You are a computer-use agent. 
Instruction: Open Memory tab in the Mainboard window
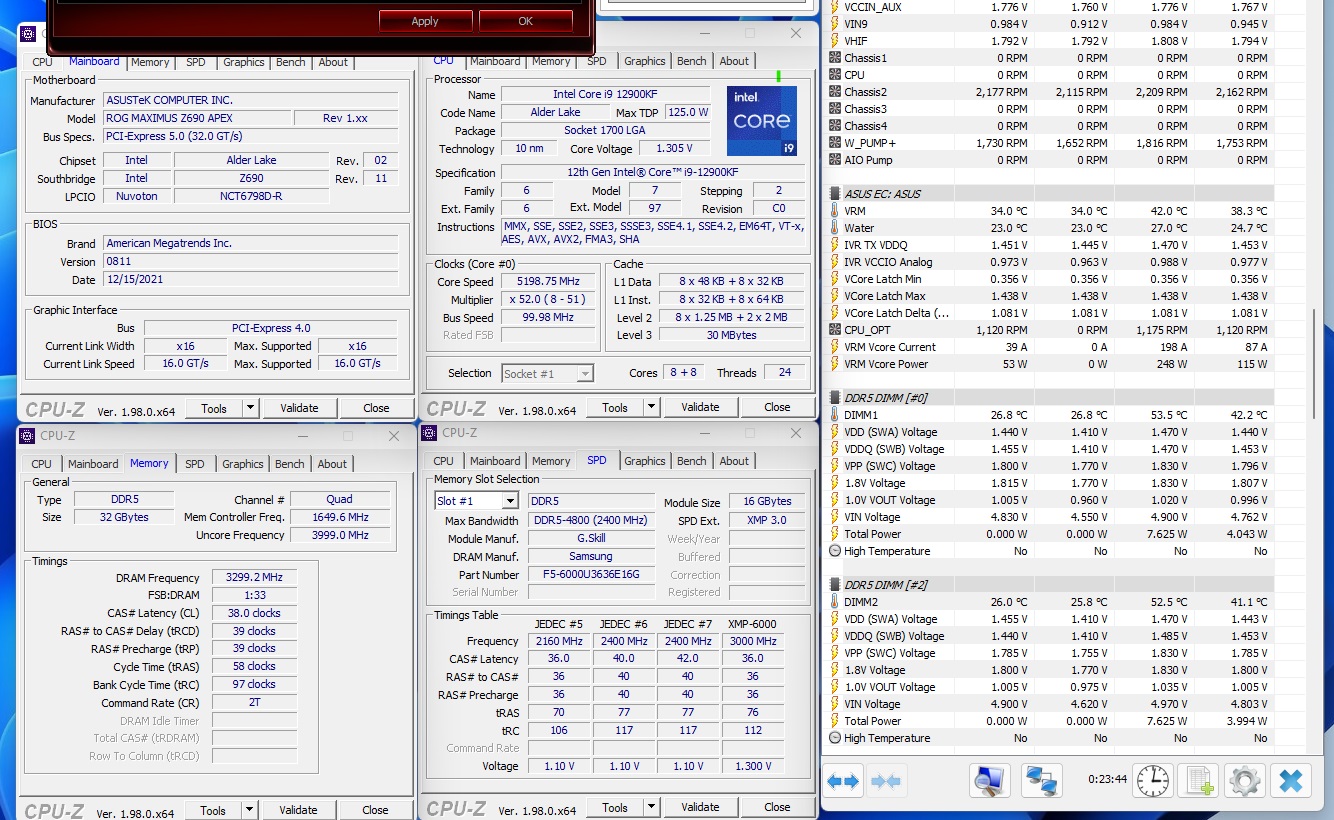pos(150,62)
